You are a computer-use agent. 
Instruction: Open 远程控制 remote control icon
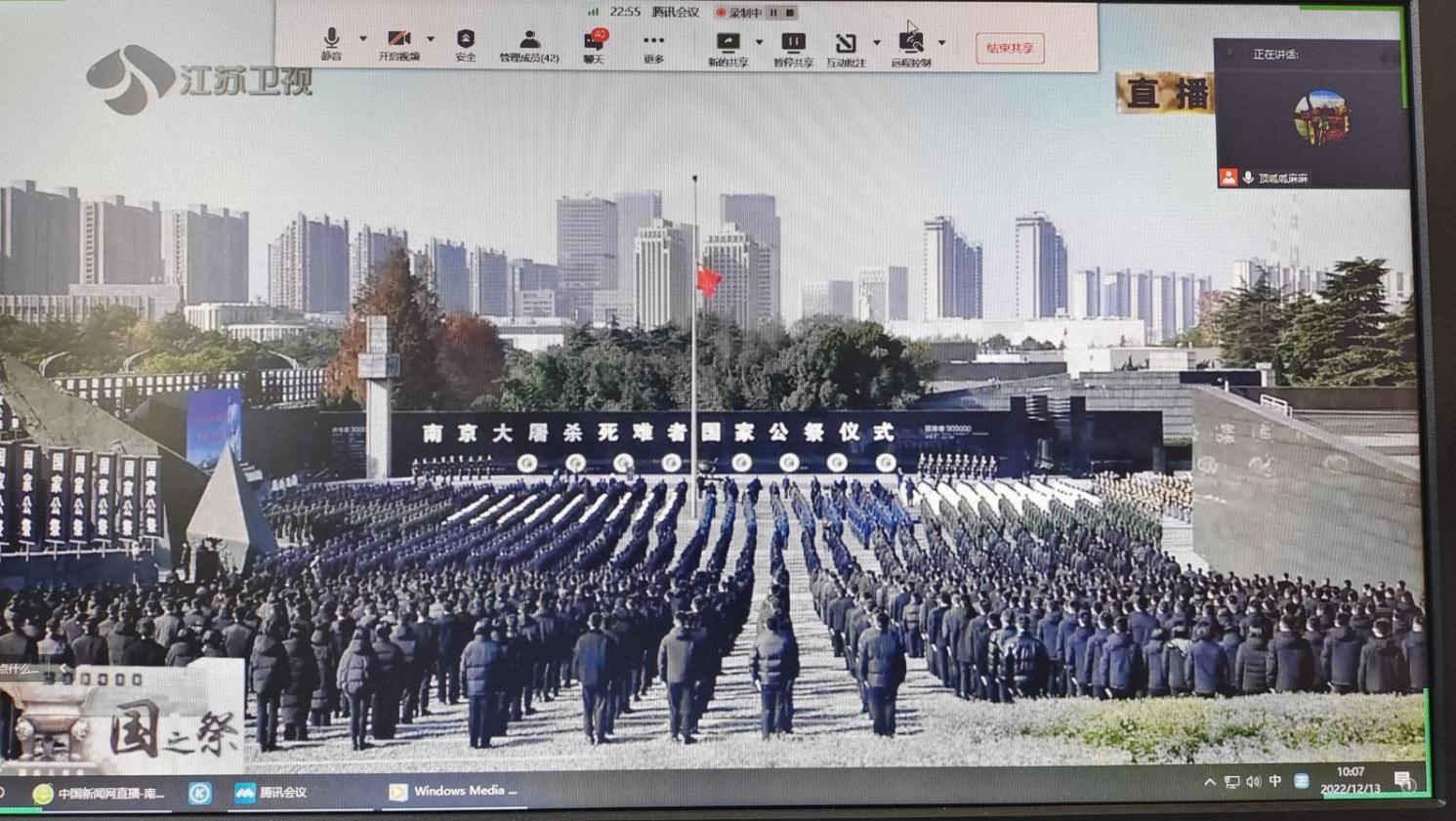click(910, 44)
